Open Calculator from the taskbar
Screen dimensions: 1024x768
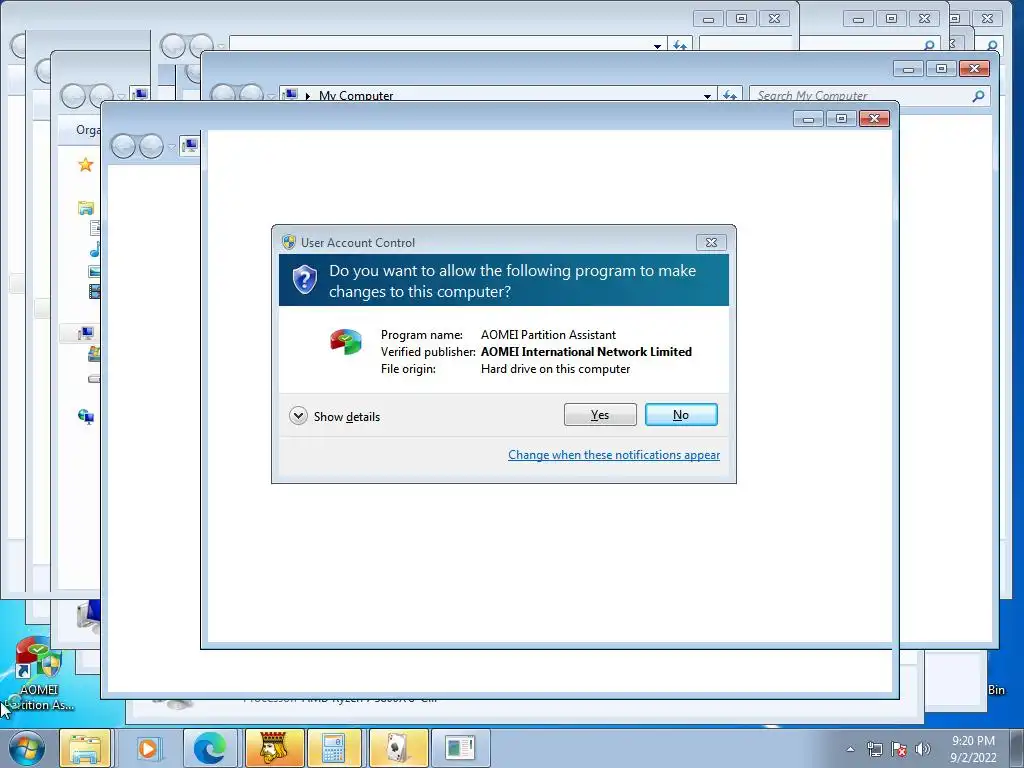tap(334, 748)
